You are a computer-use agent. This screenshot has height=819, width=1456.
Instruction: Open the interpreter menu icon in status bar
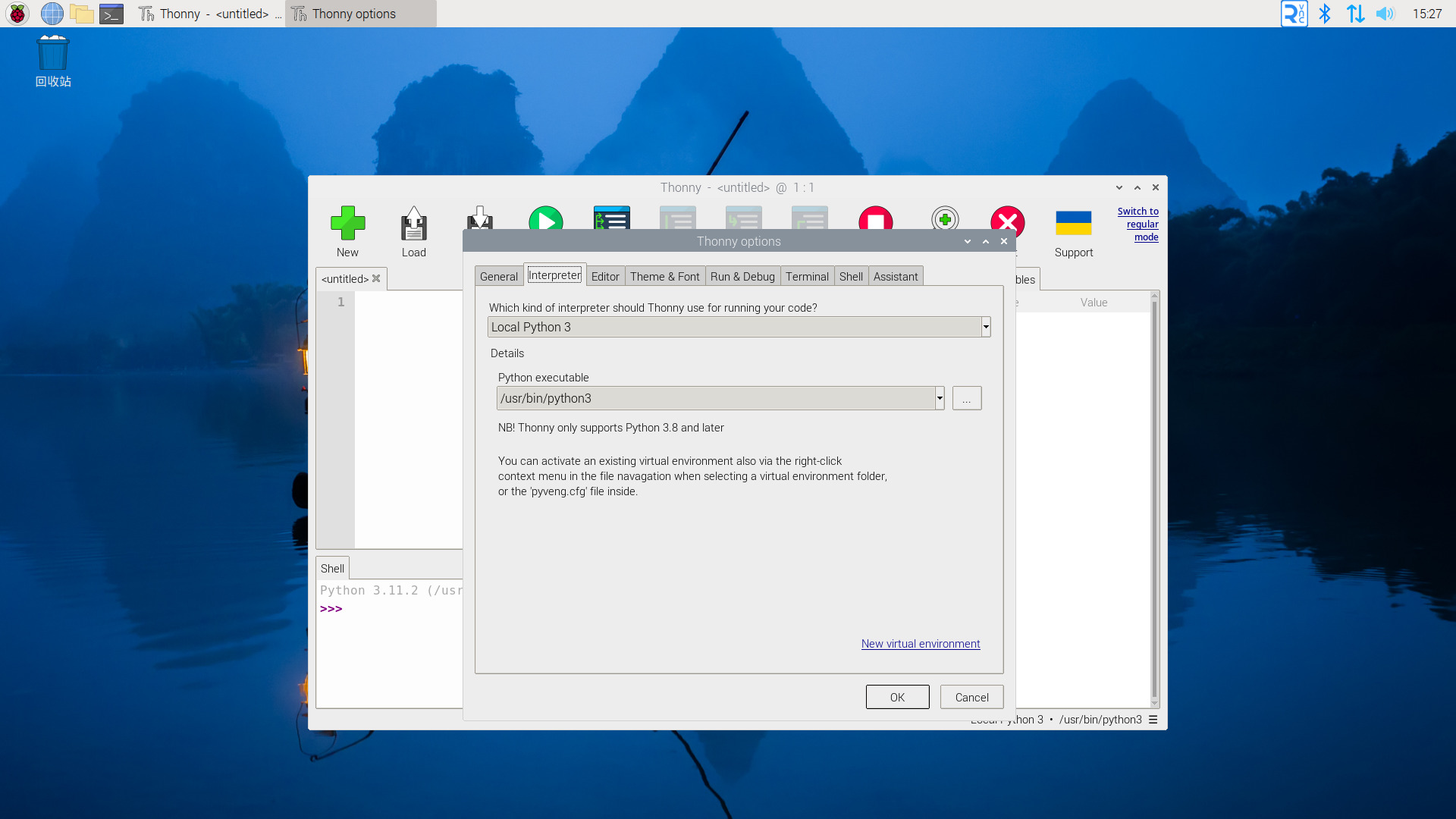(1153, 720)
